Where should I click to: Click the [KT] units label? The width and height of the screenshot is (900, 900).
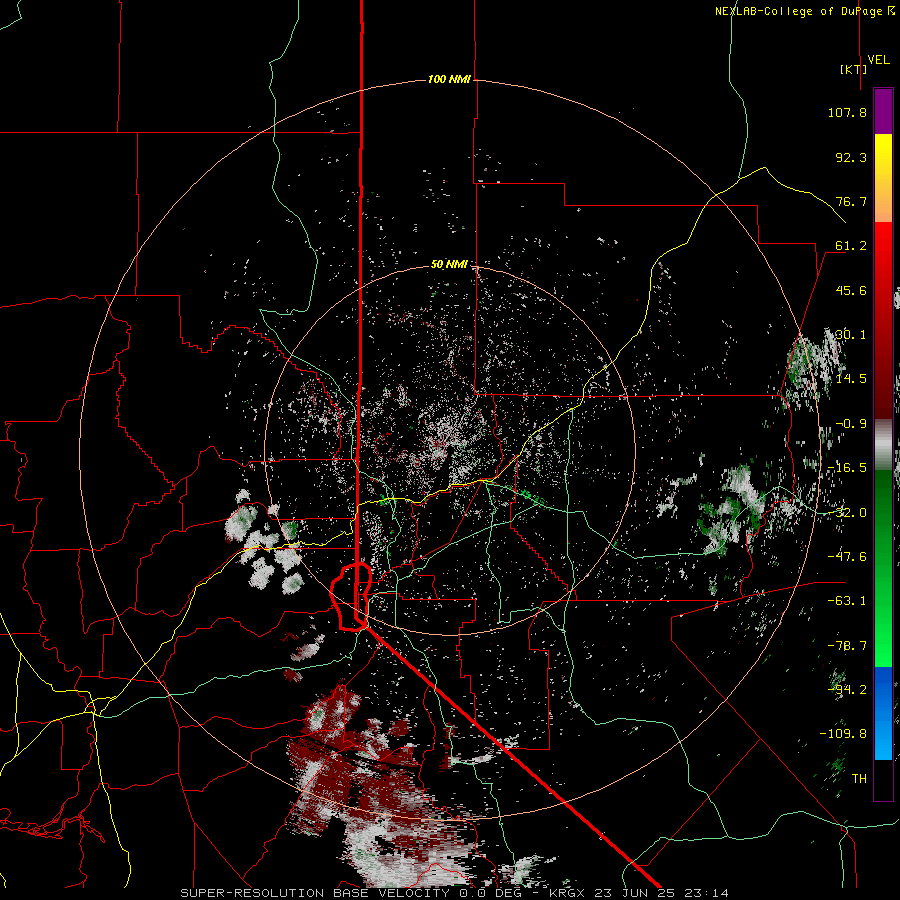coord(854,69)
